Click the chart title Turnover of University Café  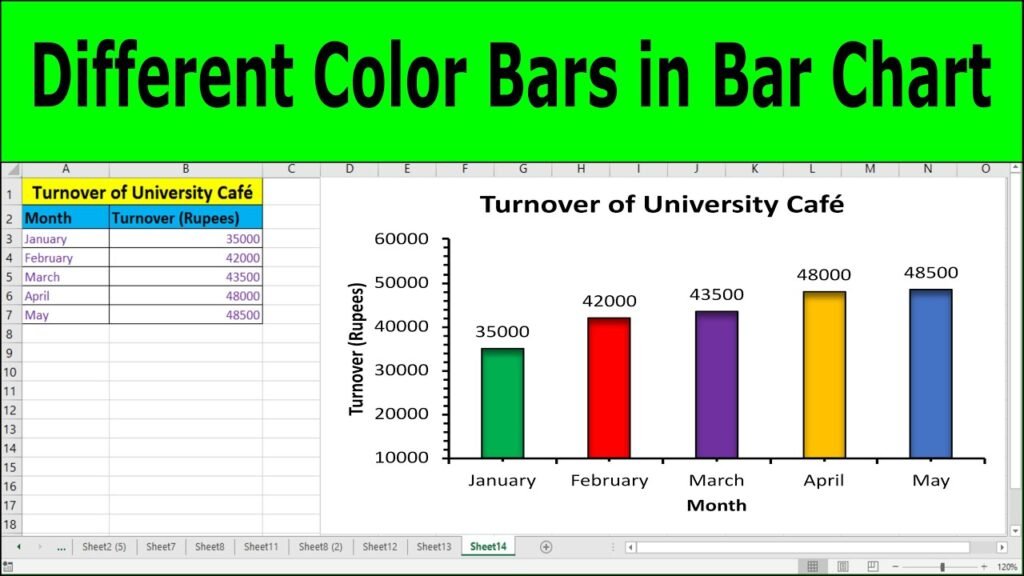point(662,205)
